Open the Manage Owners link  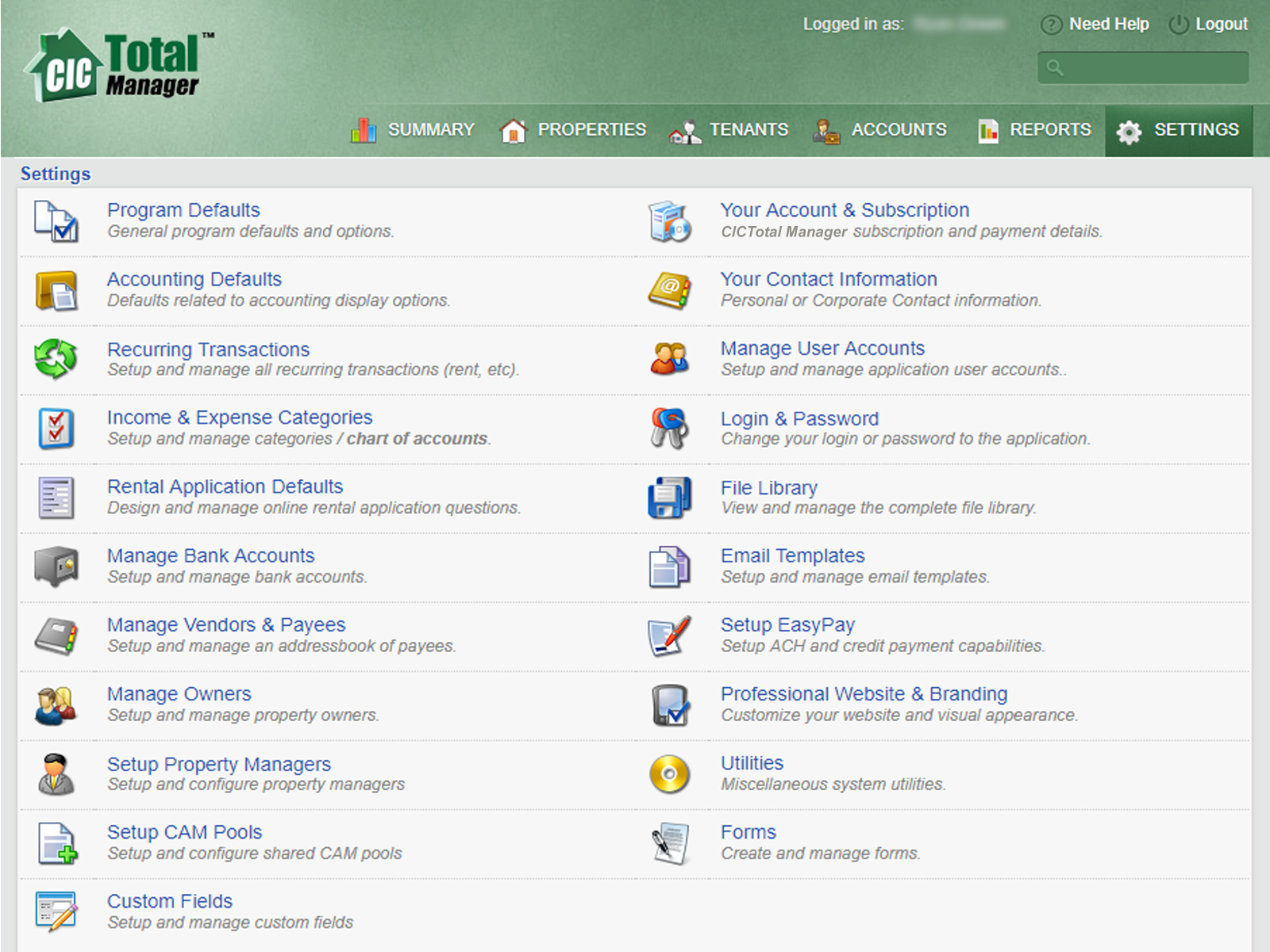coord(179,694)
